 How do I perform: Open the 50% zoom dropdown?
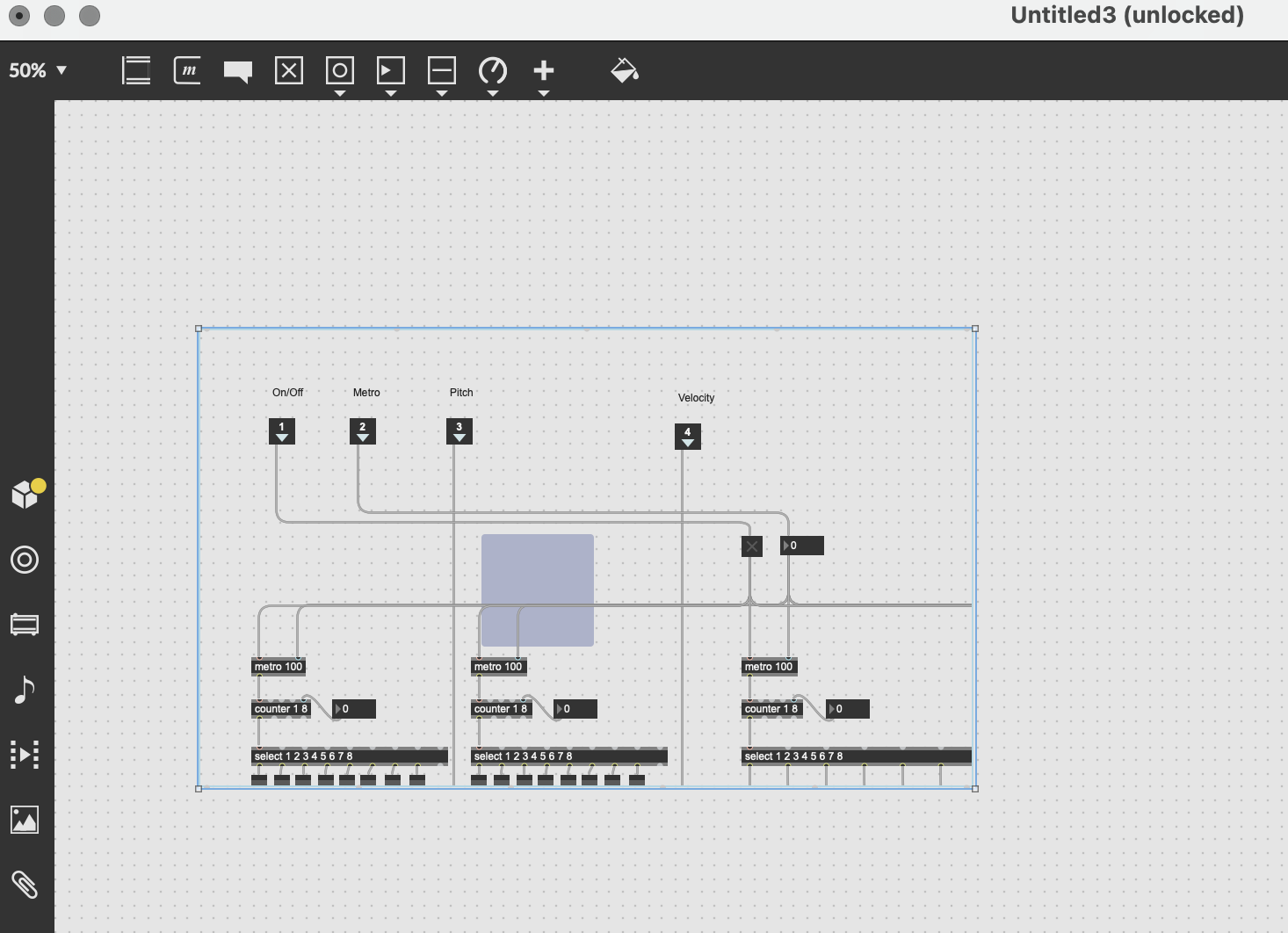(x=38, y=70)
